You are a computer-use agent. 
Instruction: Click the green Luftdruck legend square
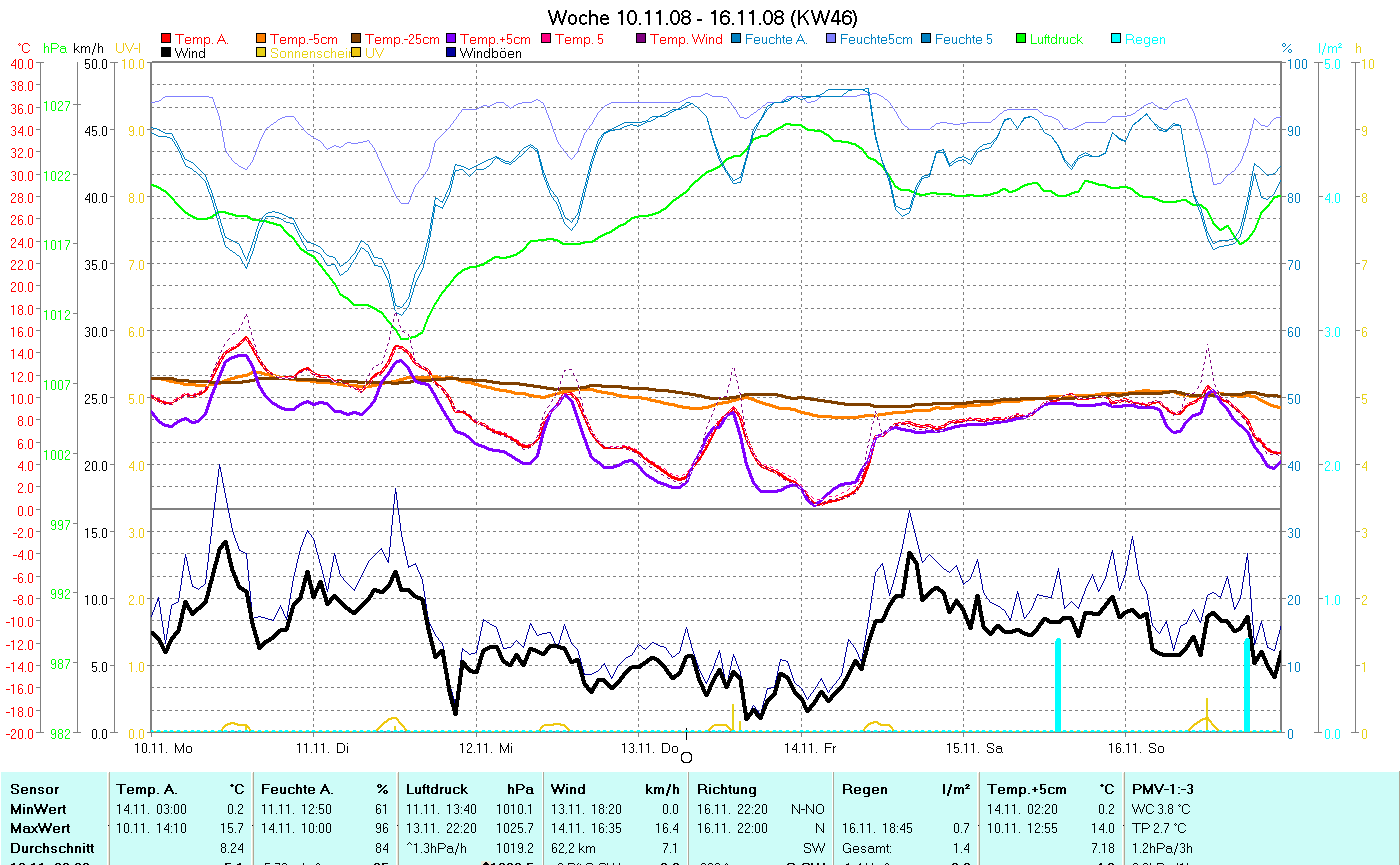point(1021,39)
